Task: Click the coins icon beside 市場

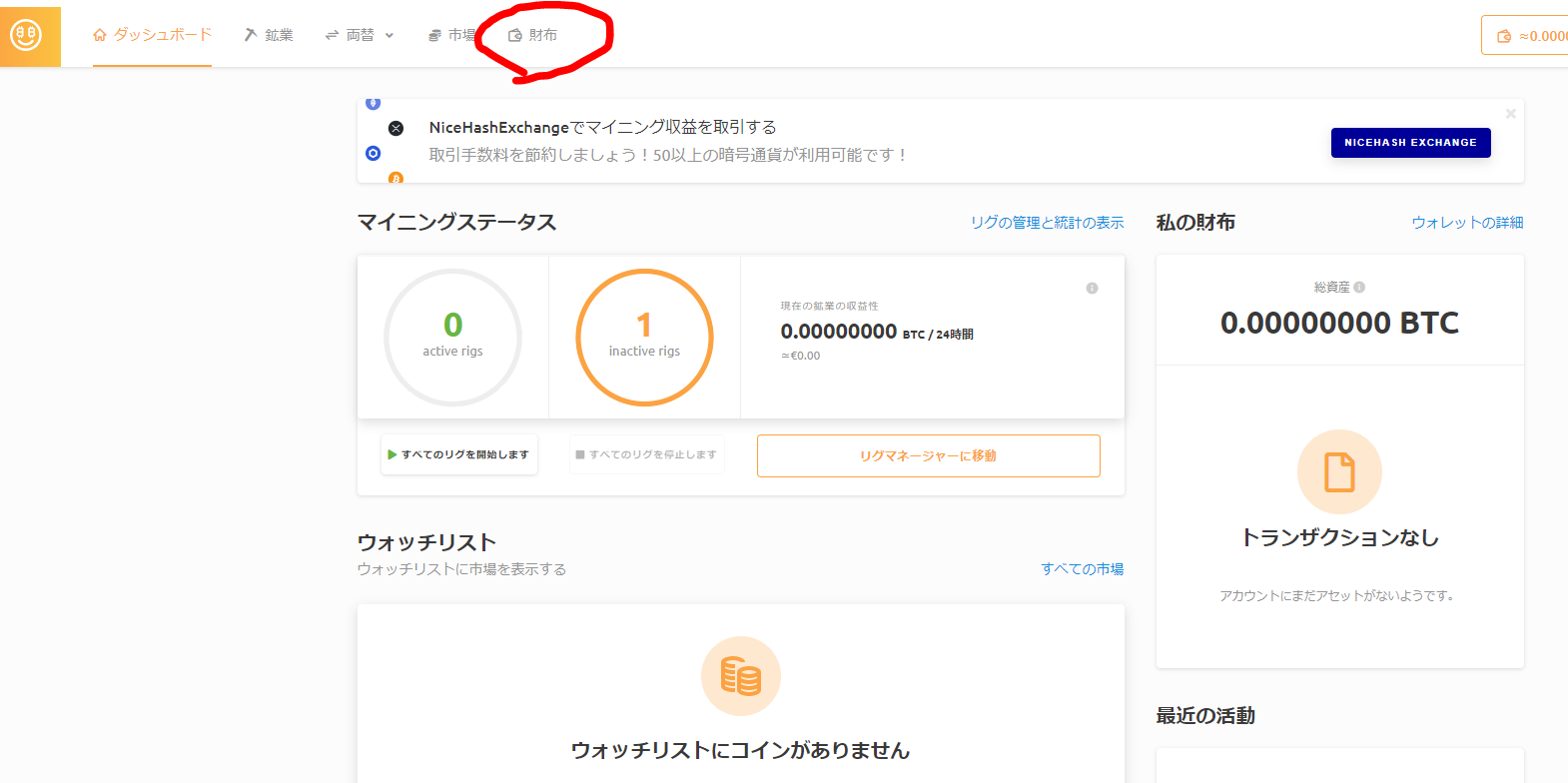Action: [x=434, y=35]
